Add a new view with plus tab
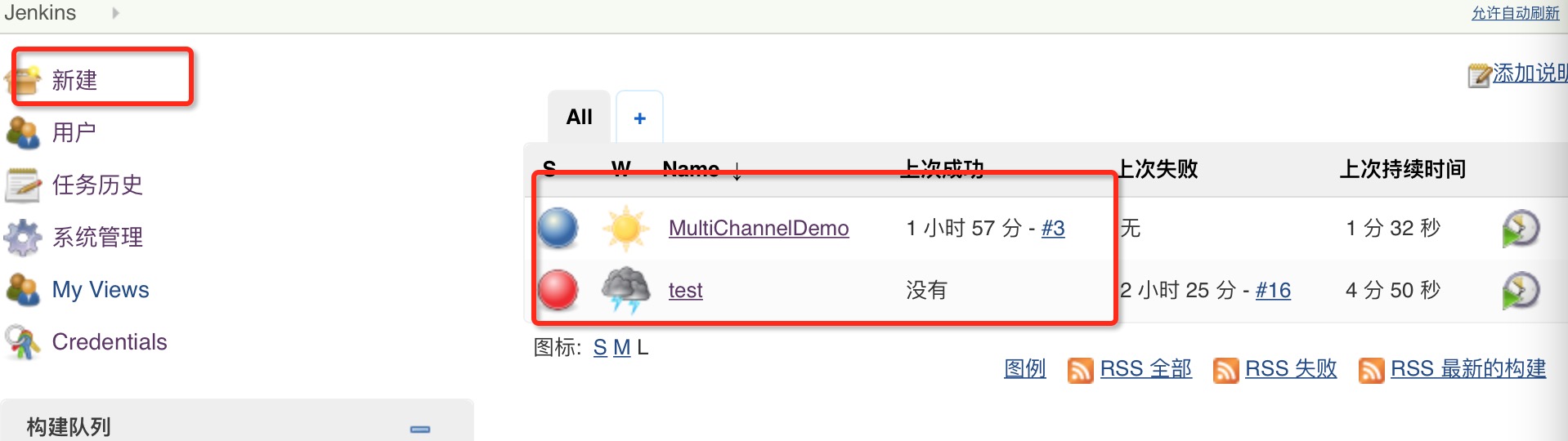 639,118
